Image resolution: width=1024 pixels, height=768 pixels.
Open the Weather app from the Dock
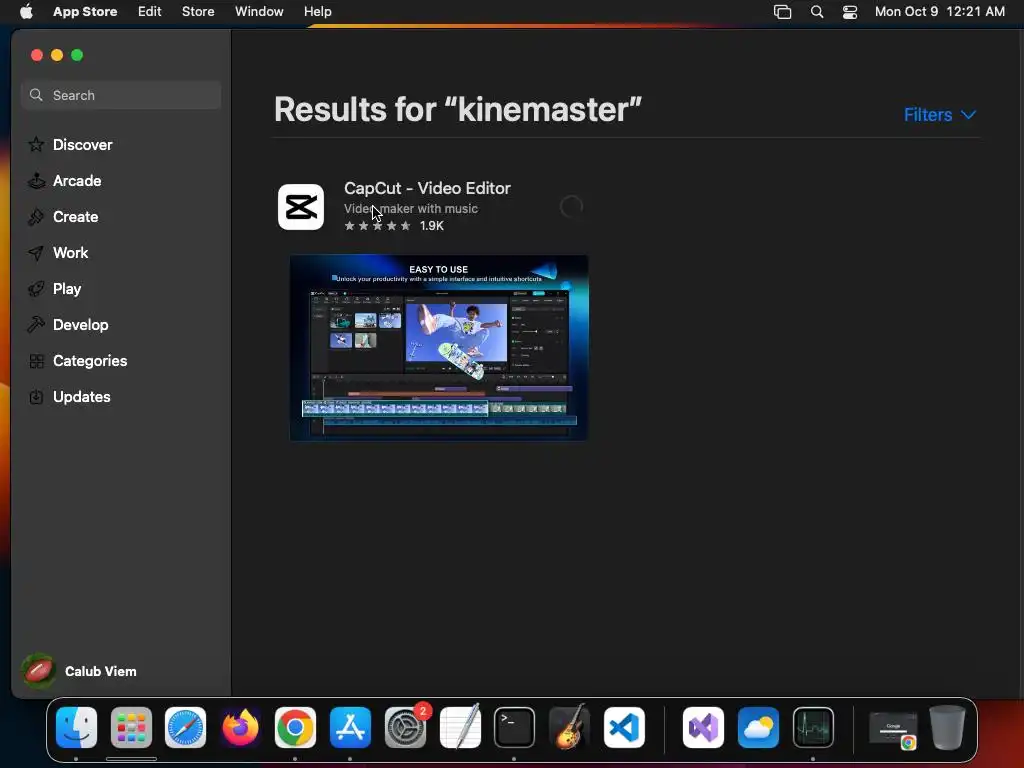pos(758,727)
